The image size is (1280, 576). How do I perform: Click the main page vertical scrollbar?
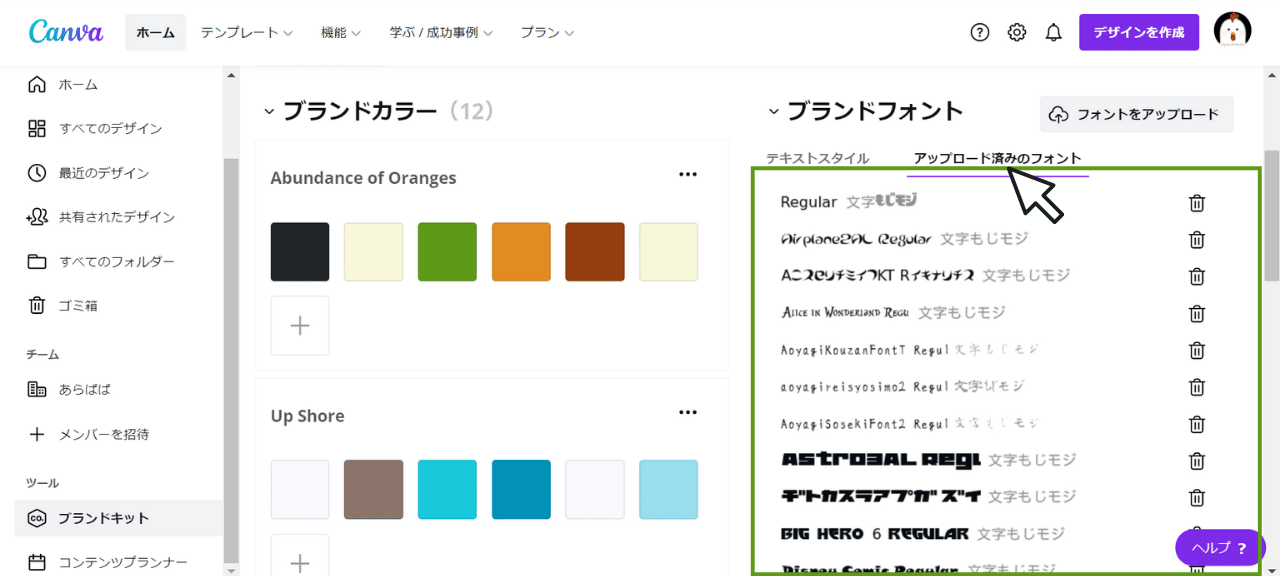1271,215
